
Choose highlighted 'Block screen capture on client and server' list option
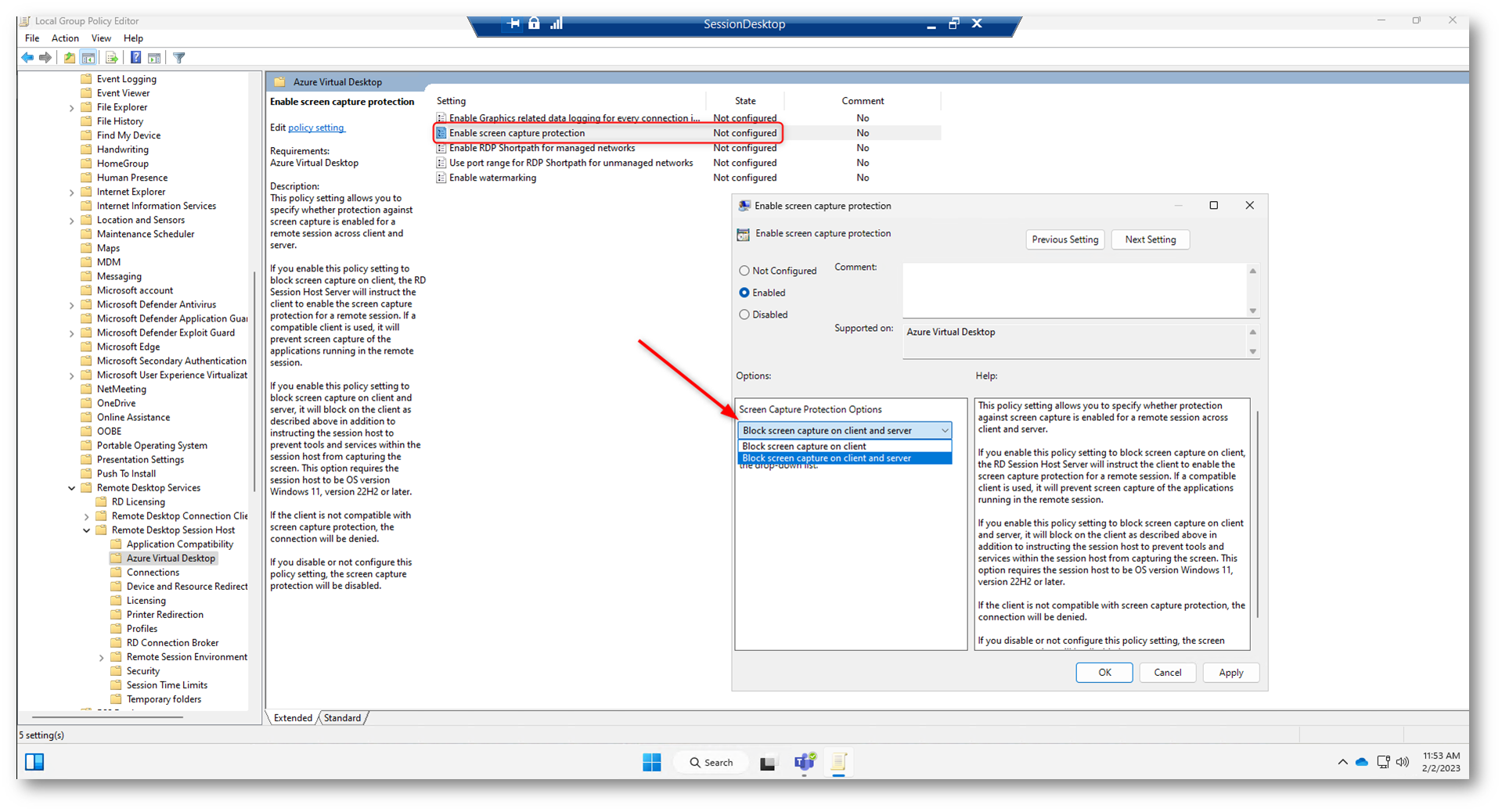click(x=845, y=458)
